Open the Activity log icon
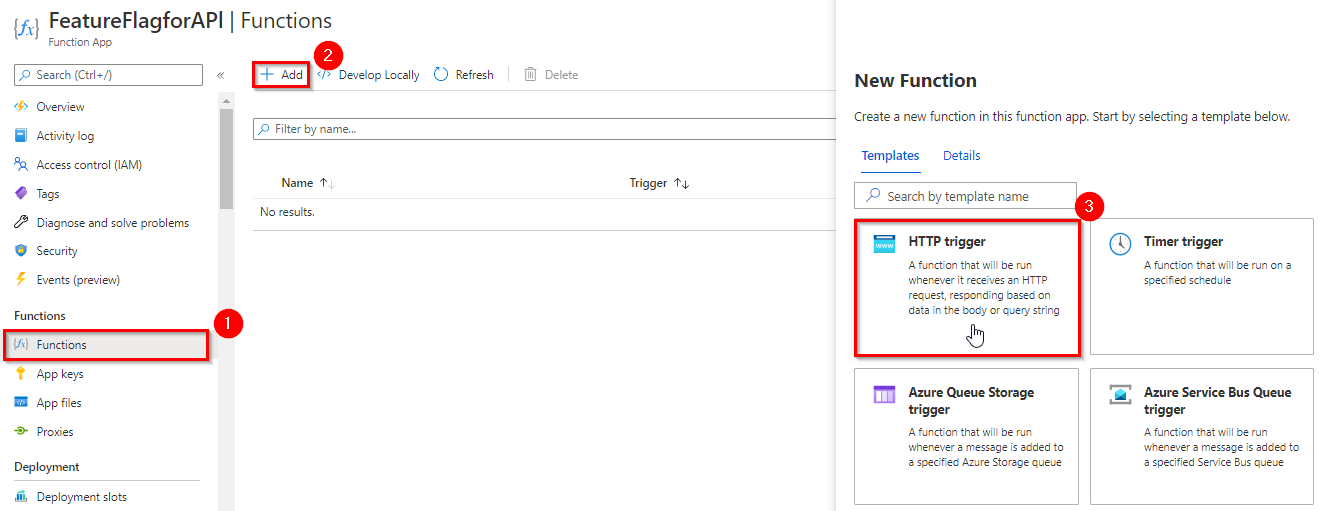This screenshot has width=1321, height=511. coord(21,136)
